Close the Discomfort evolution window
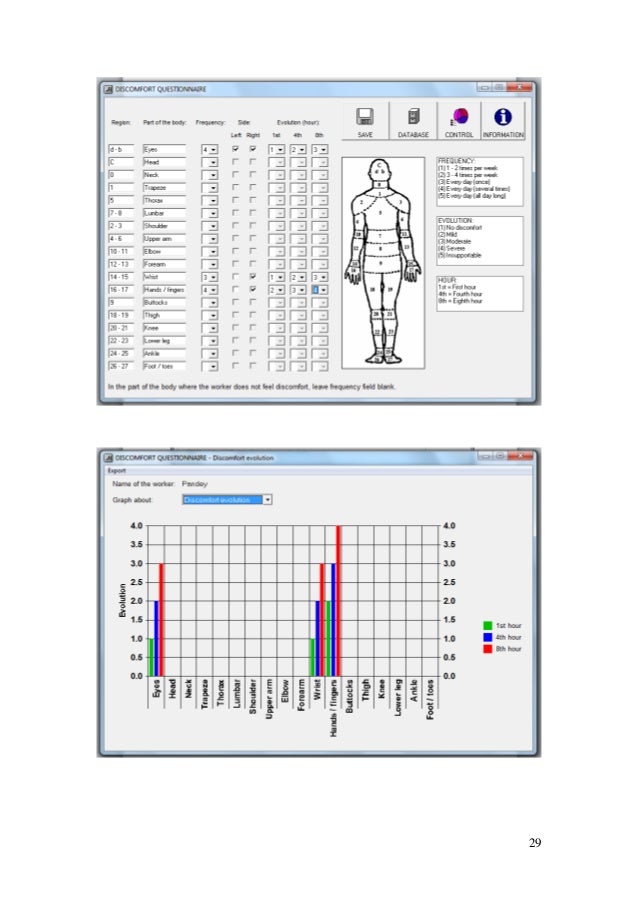The height and width of the screenshot is (903, 638). (x=522, y=456)
